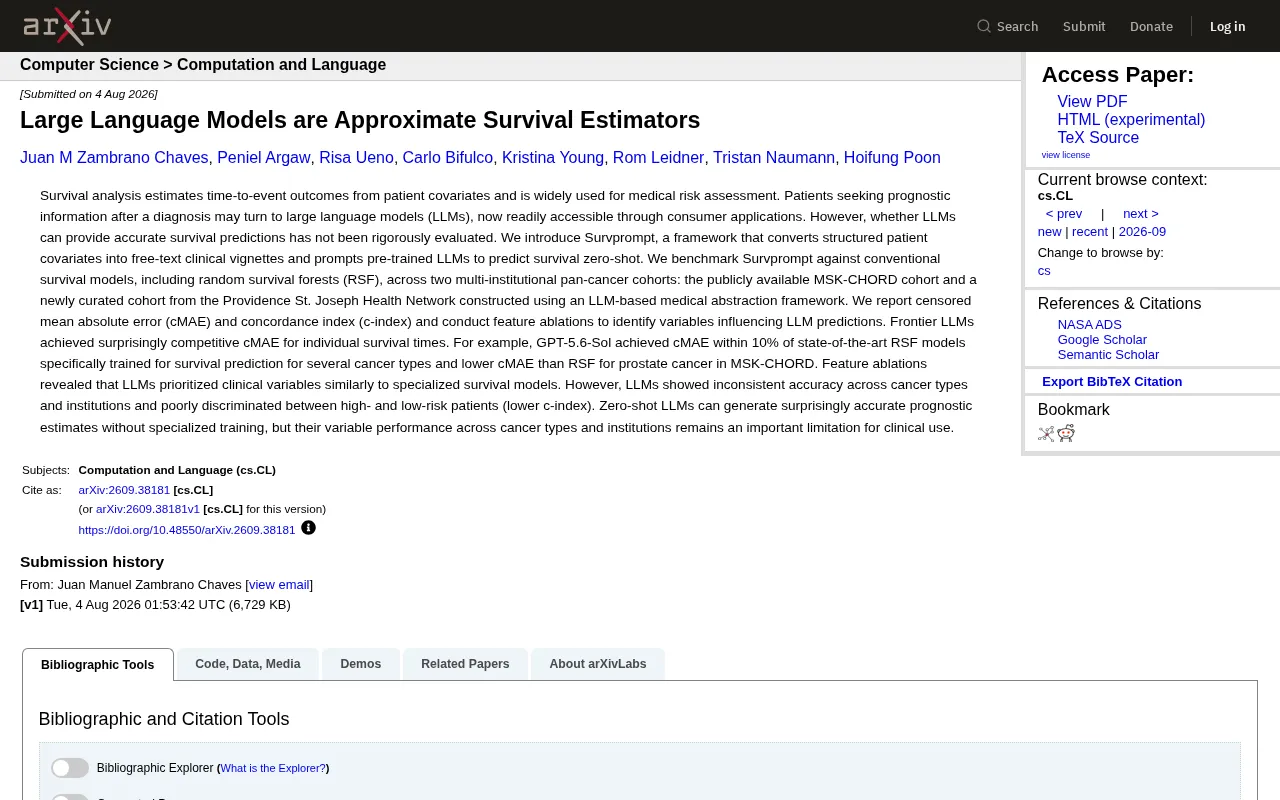Toggle the Bibliographic Explorer switch
Screen dimensions: 1280x800
[70, 768]
